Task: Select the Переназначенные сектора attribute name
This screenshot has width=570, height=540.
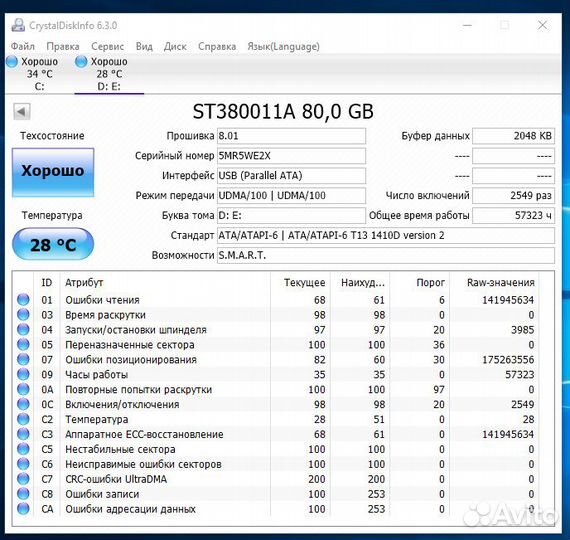Action: 130,345
